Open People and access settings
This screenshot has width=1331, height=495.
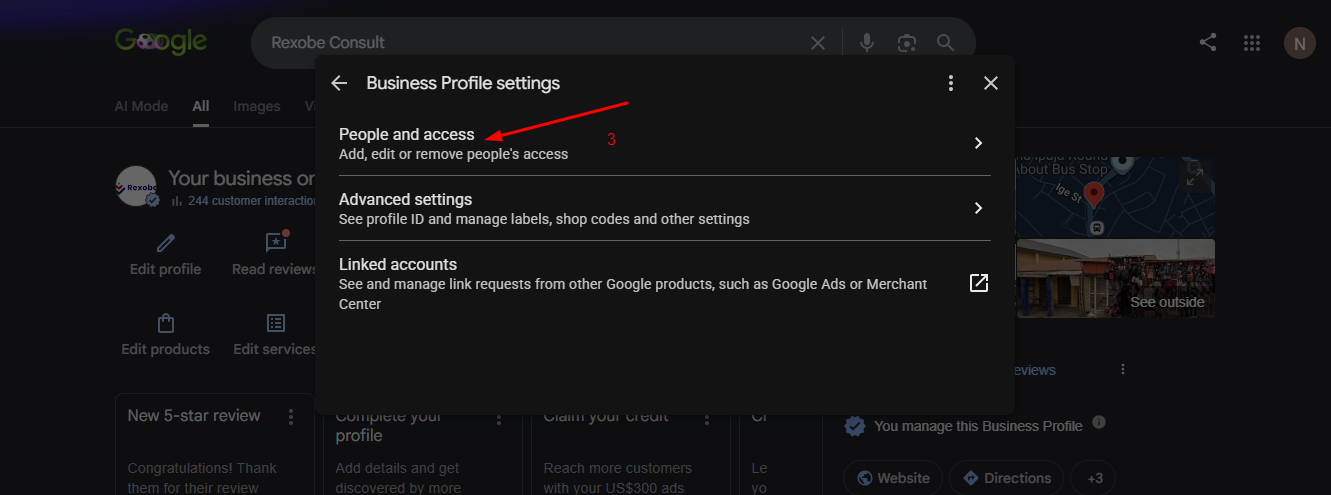[665, 143]
